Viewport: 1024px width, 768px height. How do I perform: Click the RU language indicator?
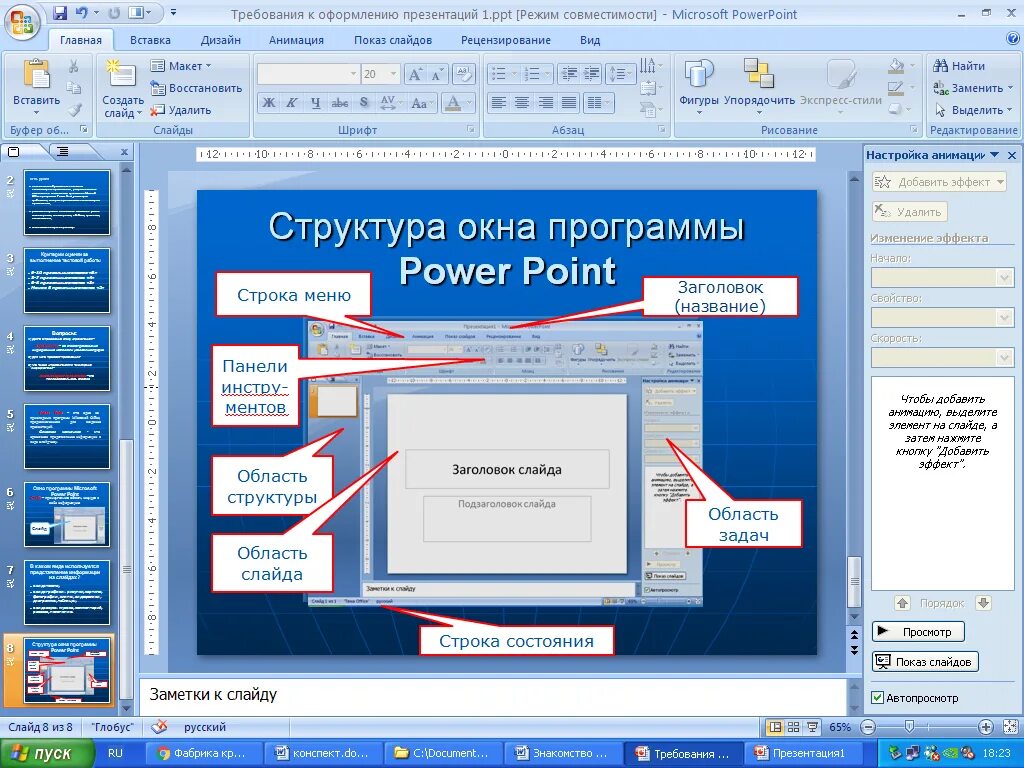click(x=116, y=754)
